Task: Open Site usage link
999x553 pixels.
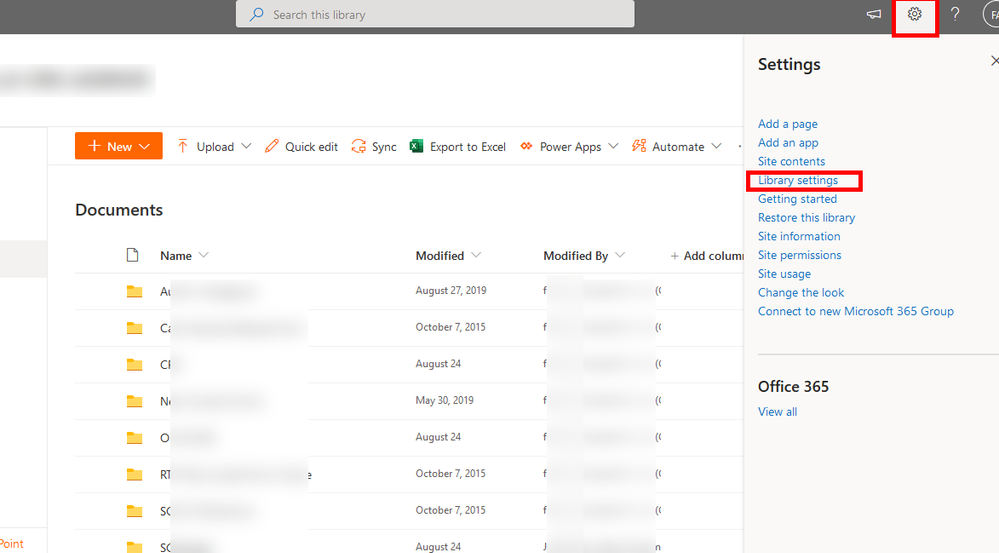Action: tap(784, 274)
